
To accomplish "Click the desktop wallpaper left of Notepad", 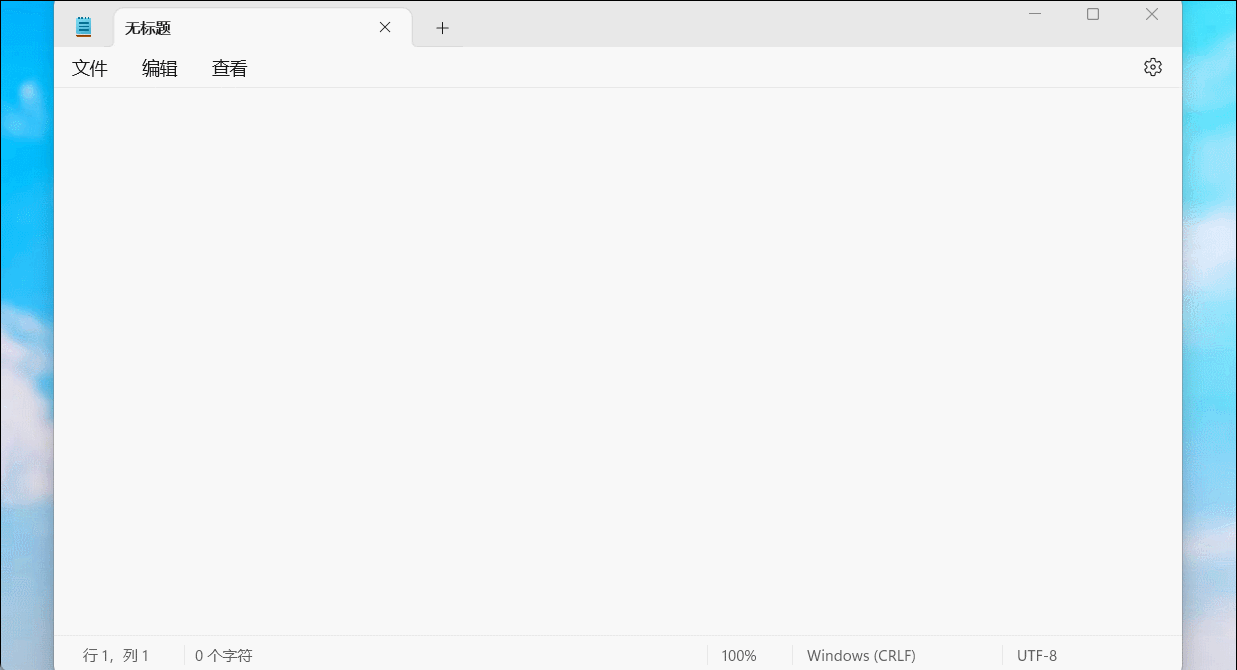I will [x=26, y=335].
